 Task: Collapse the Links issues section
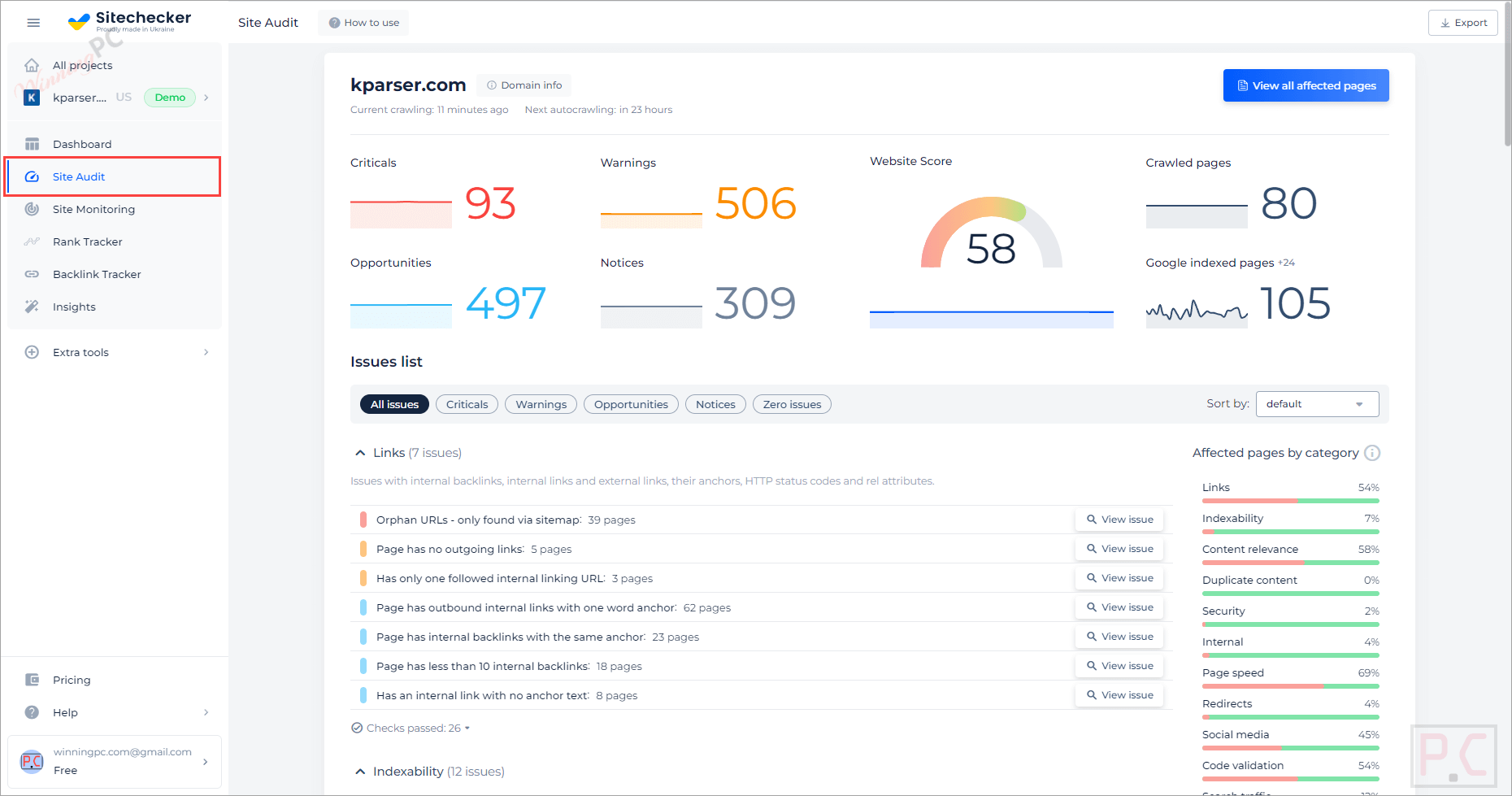pos(360,453)
